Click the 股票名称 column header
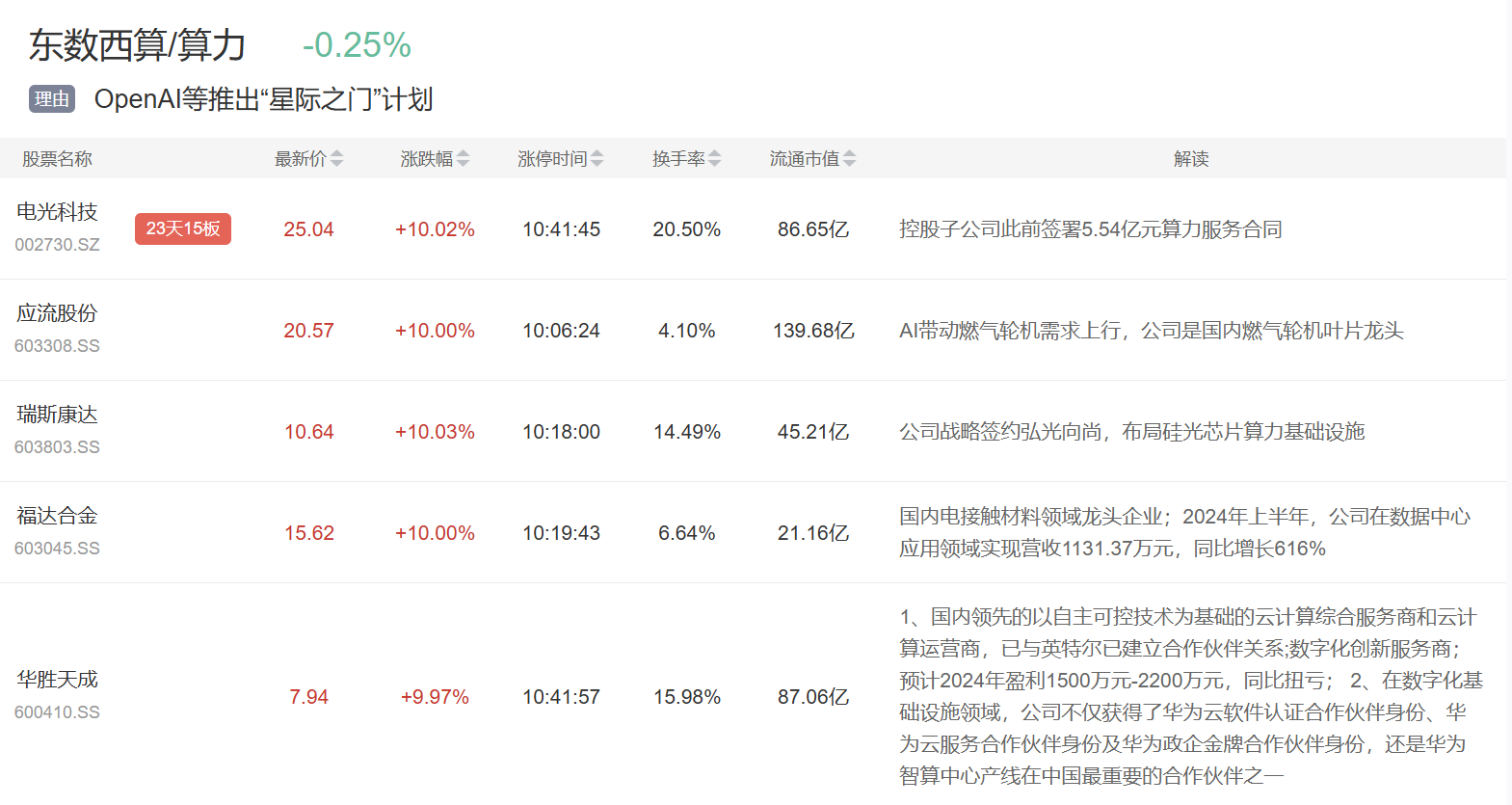 pos(57,159)
